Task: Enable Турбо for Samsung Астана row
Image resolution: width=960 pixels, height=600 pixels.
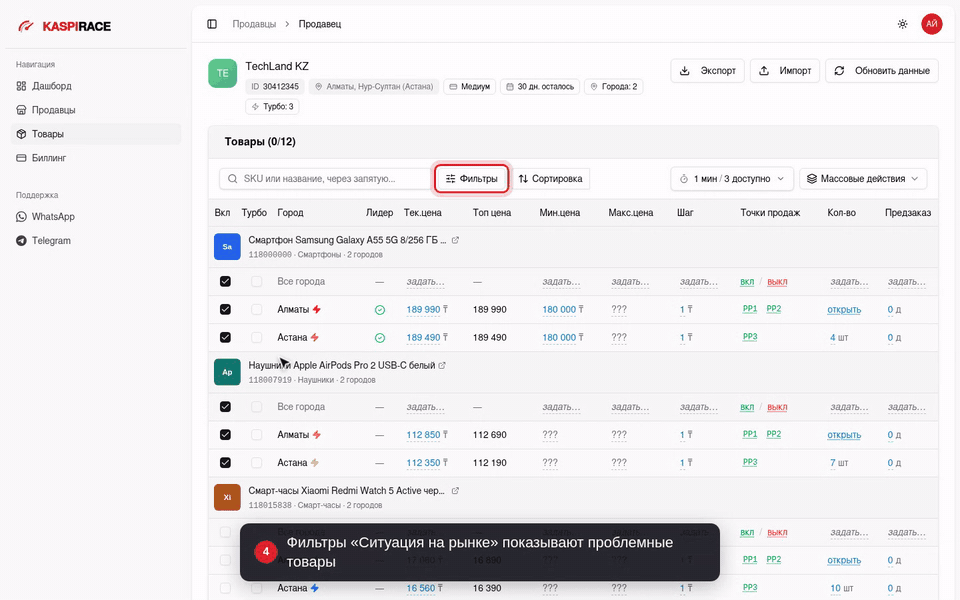Action: 257,337
